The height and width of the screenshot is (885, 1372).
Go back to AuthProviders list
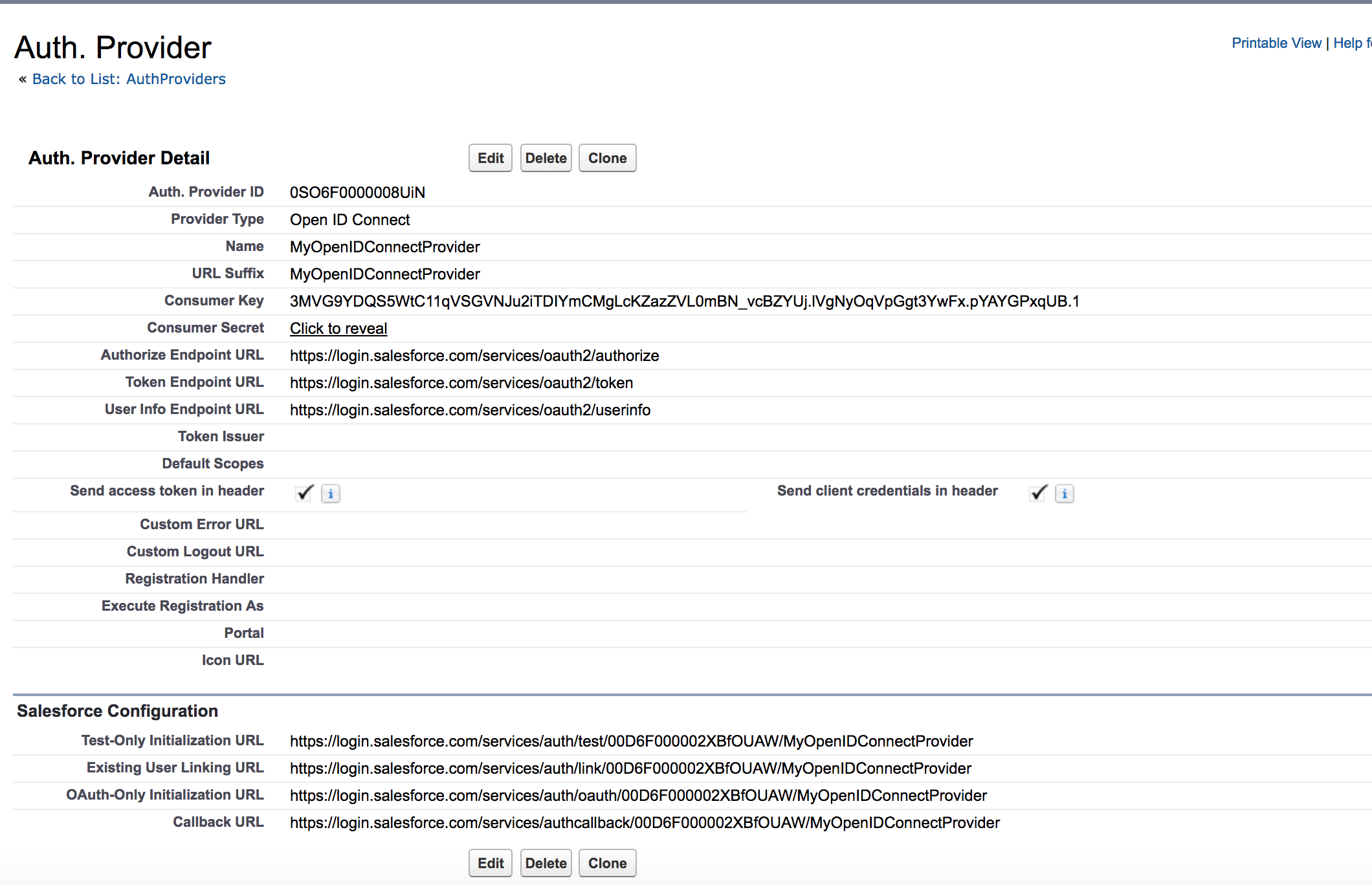pyautogui.click(x=129, y=79)
